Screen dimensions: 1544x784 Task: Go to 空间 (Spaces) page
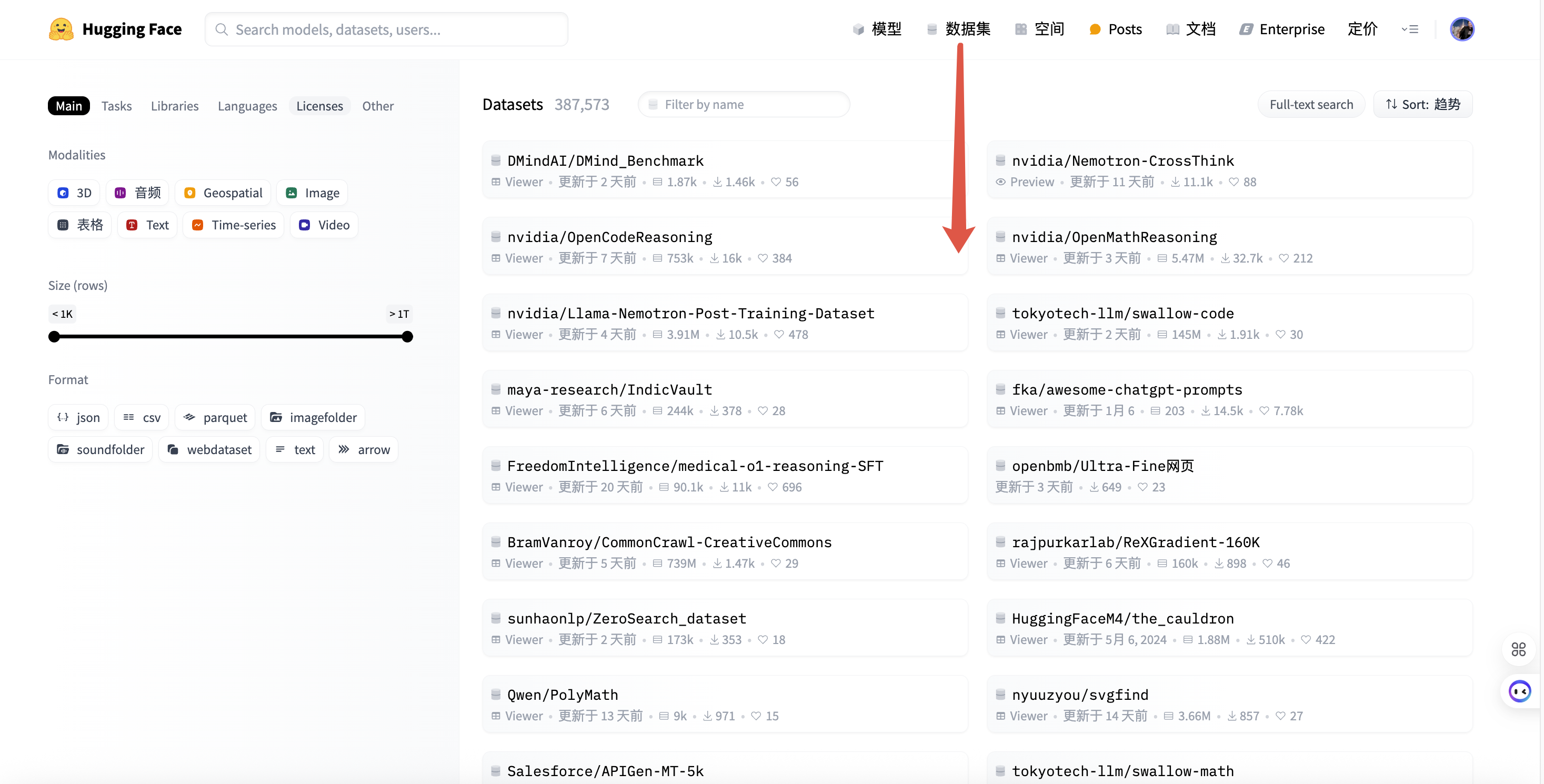[1040, 29]
